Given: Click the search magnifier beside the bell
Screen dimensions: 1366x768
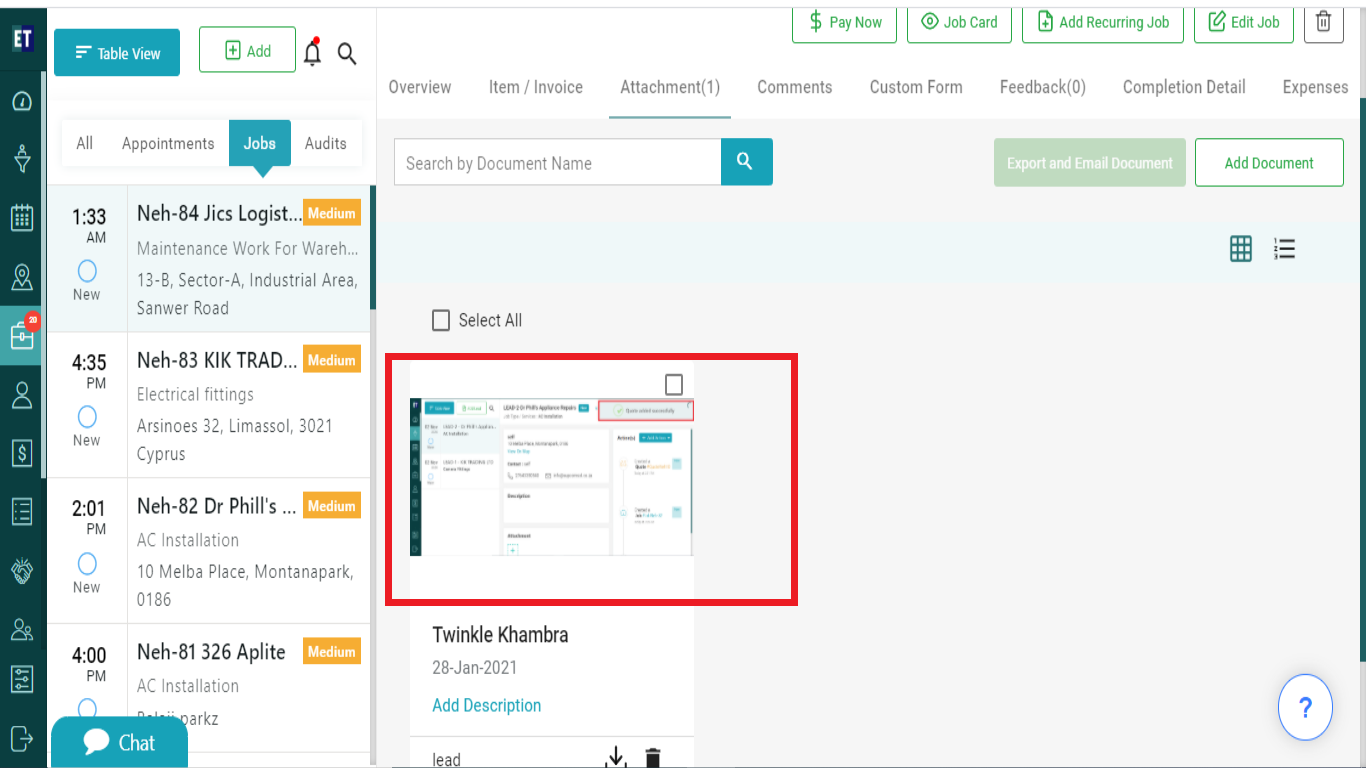Looking at the screenshot, I should point(347,54).
